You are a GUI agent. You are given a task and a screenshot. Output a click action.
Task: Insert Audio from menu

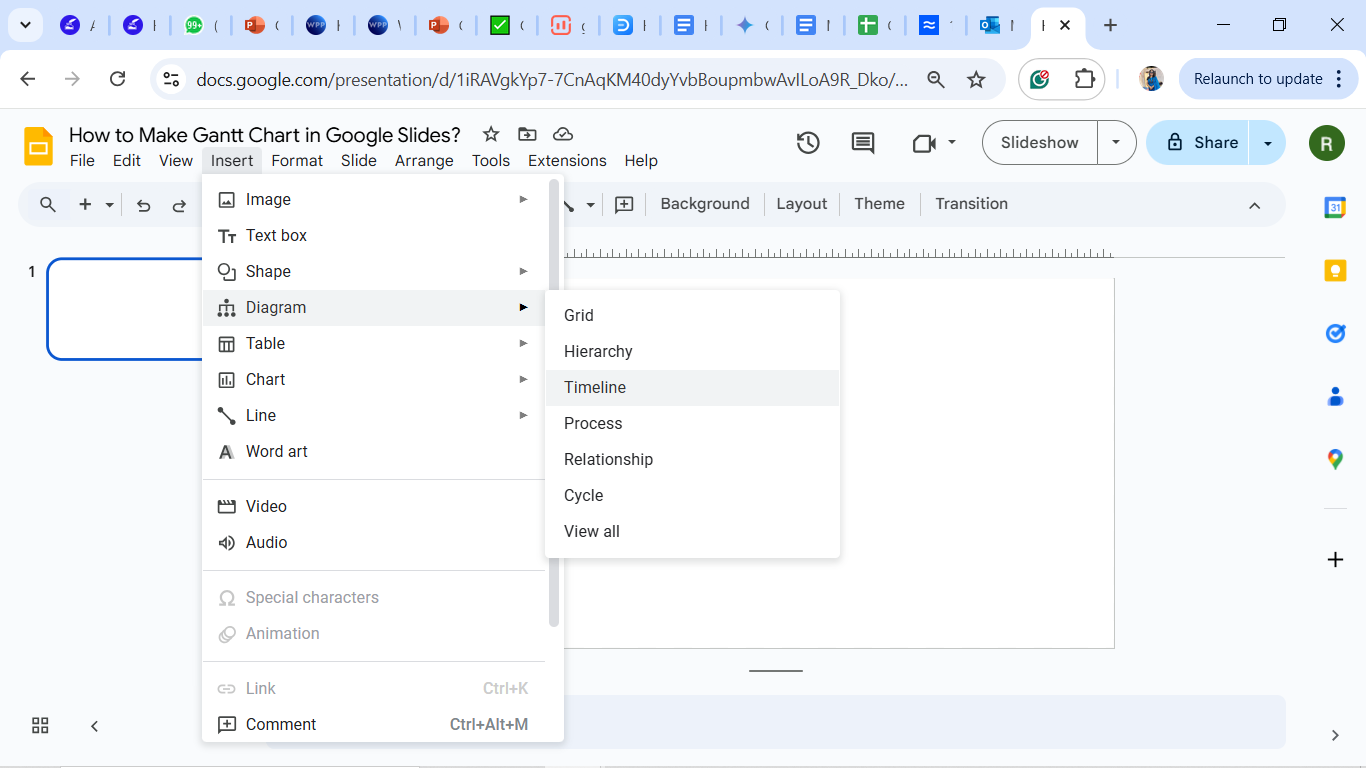[375, 543]
